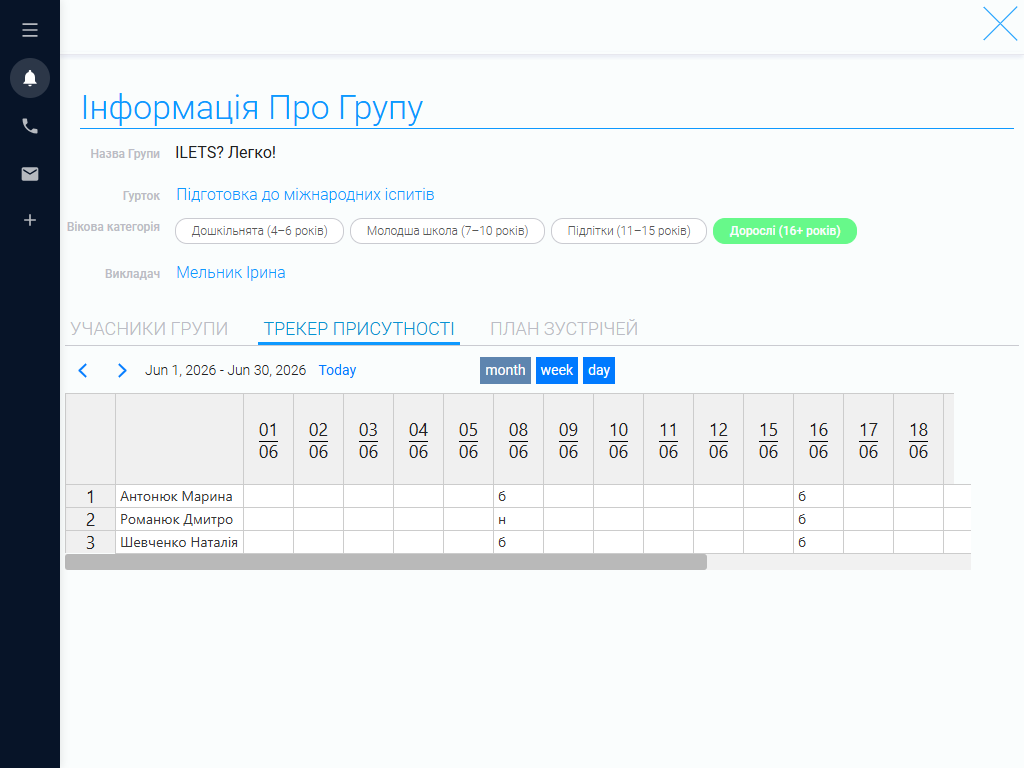Go to the previous month with left chevron

83,370
